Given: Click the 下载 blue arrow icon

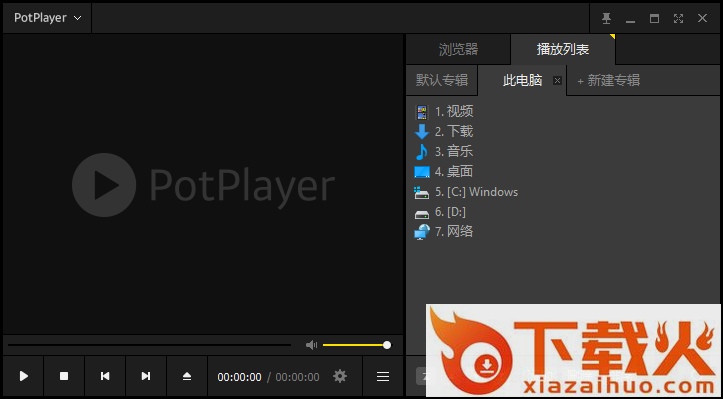Looking at the screenshot, I should click(x=422, y=132).
